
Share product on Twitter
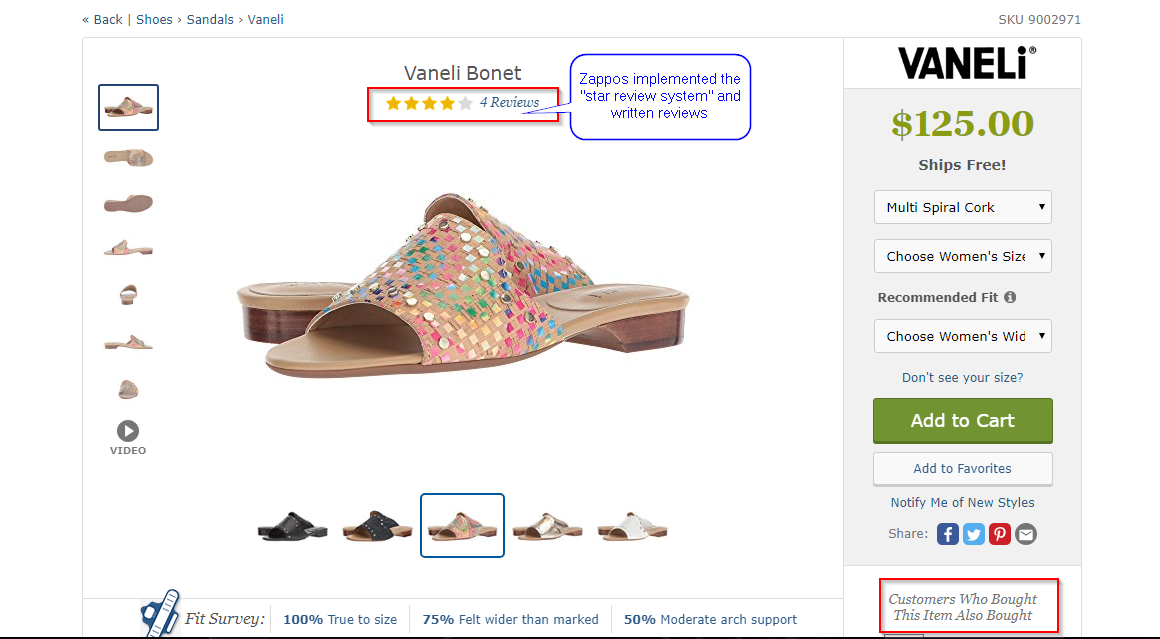pyautogui.click(x=974, y=534)
